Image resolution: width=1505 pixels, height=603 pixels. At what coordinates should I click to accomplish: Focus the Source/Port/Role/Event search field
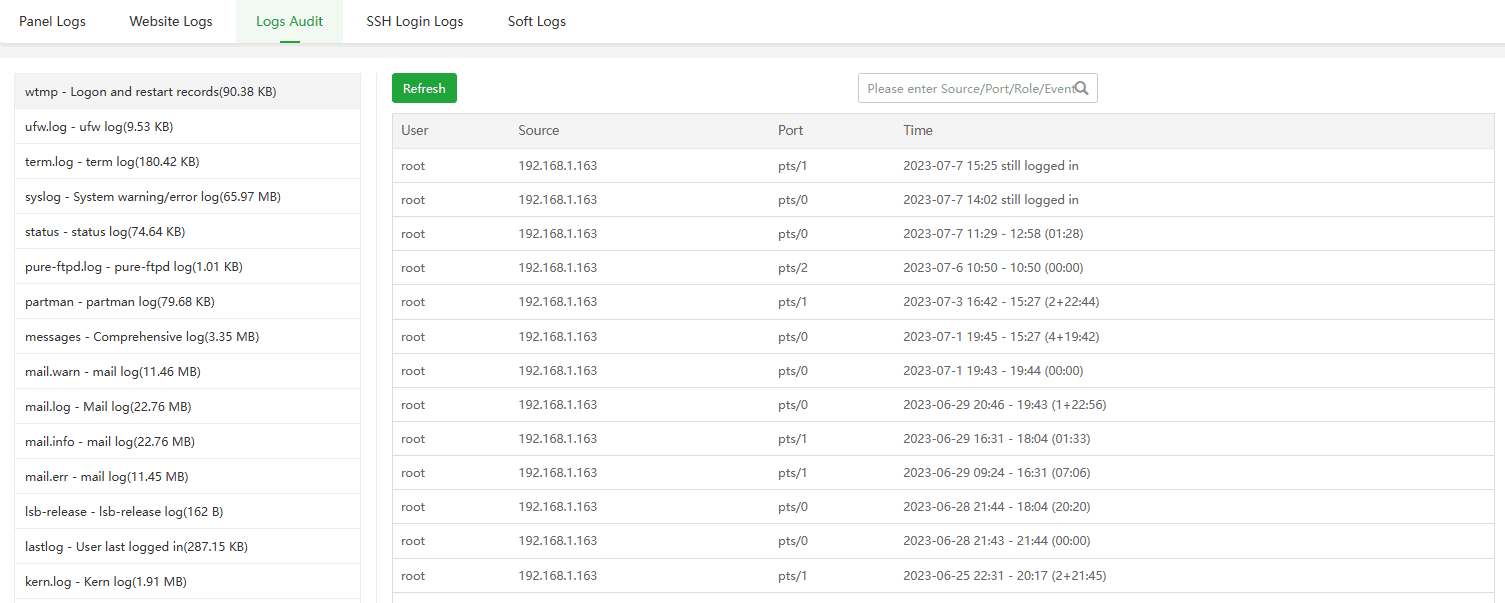click(x=968, y=88)
